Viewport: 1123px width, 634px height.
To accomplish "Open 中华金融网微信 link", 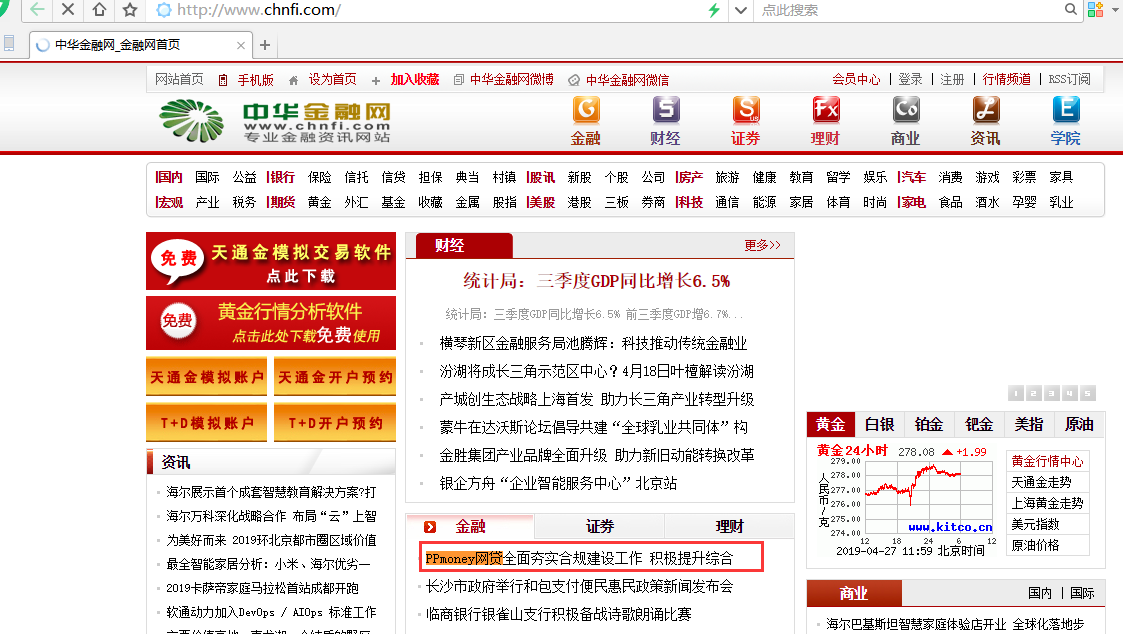I will (627, 80).
